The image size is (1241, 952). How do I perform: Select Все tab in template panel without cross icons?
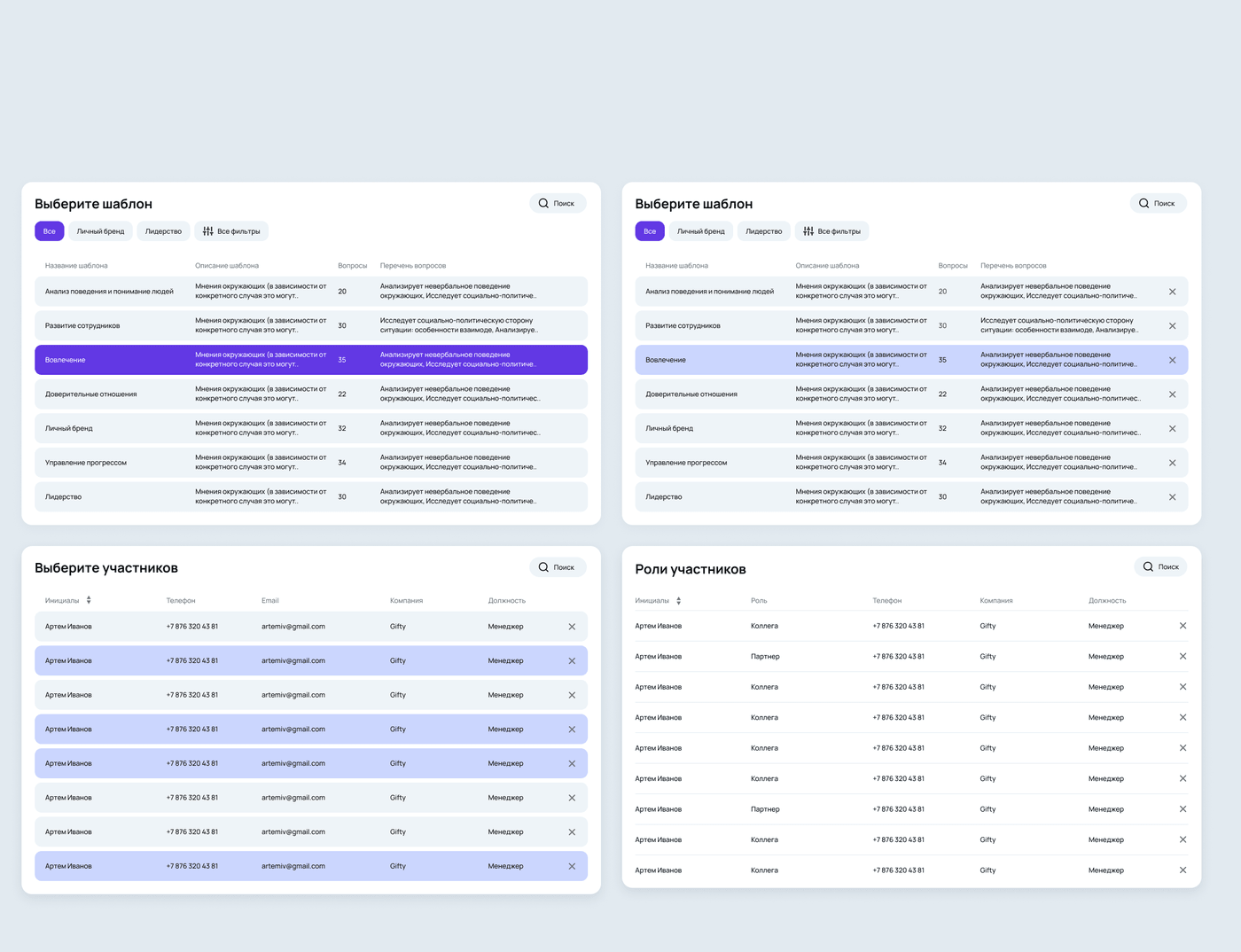50,231
